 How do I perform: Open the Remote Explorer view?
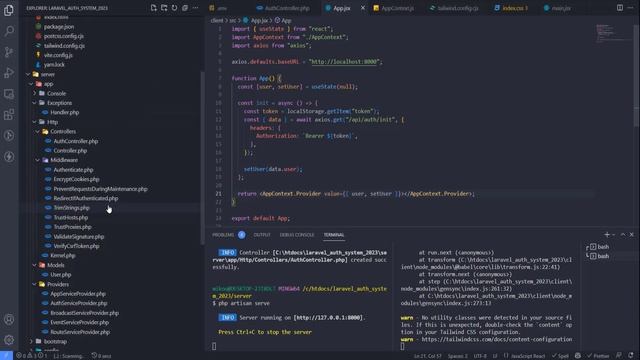[x=9, y=94]
